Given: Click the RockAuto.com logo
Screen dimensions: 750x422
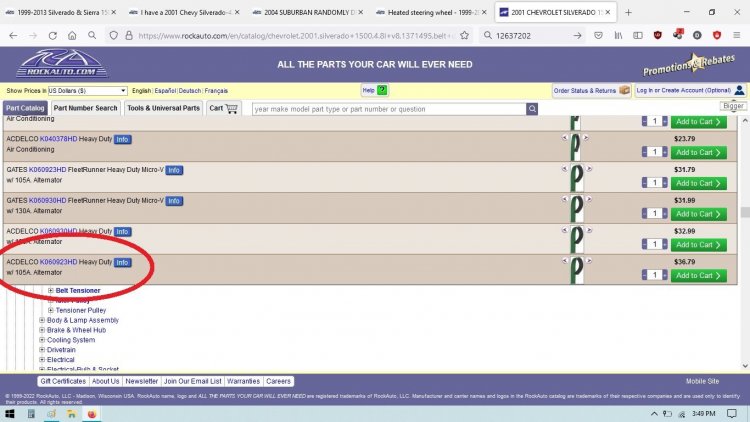Looking at the screenshot, I should click(x=62, y=63).
